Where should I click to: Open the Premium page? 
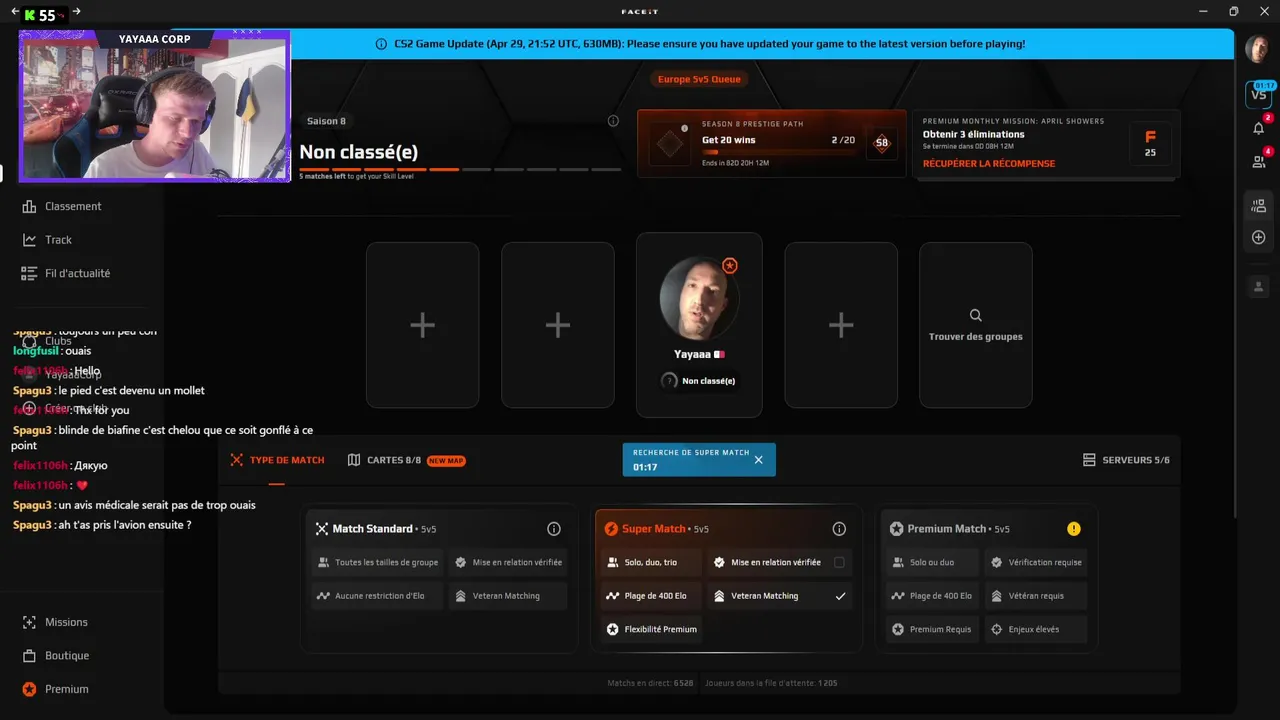click(56, 689)
